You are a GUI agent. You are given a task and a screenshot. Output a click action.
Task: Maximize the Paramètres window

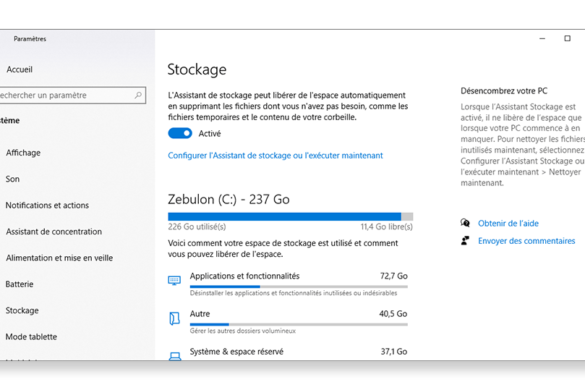(x=567, y=38)
